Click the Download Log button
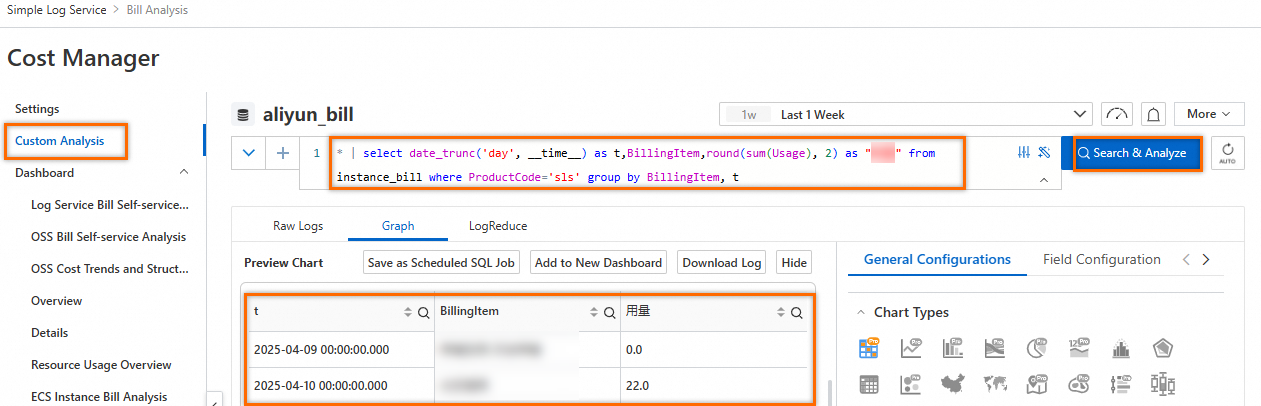 [722, 262]
